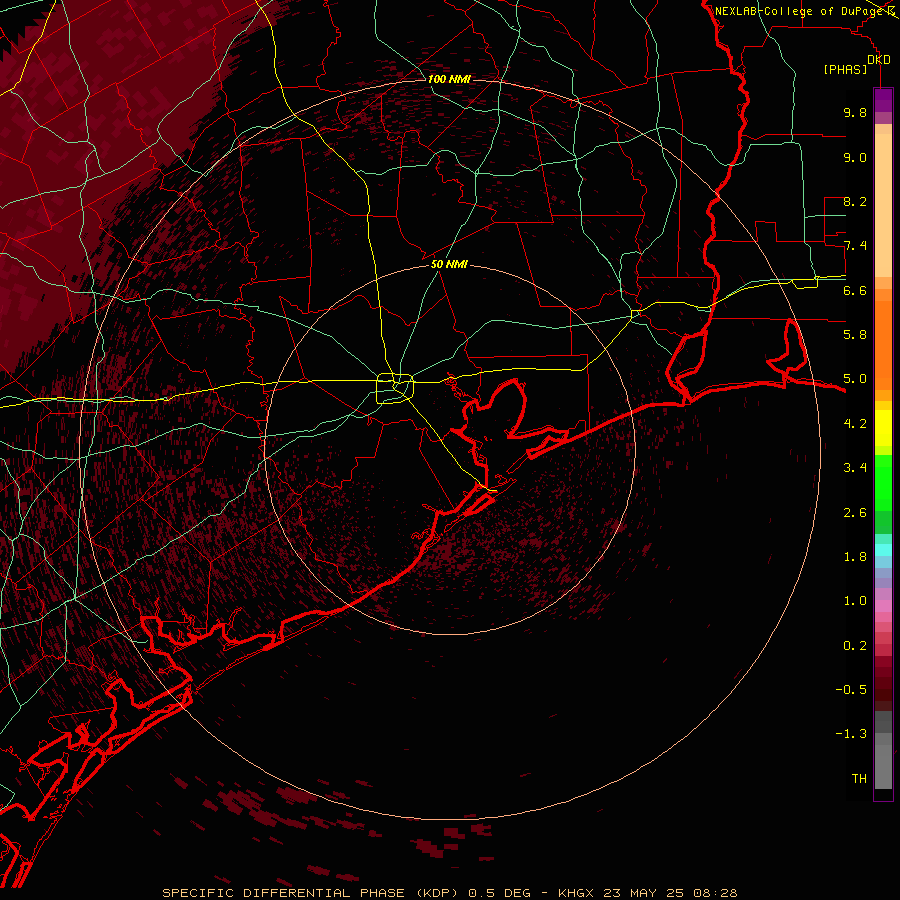Click the 50 NMI range ring label
Viewport: 900px width, 900px height.
(449, 264)
